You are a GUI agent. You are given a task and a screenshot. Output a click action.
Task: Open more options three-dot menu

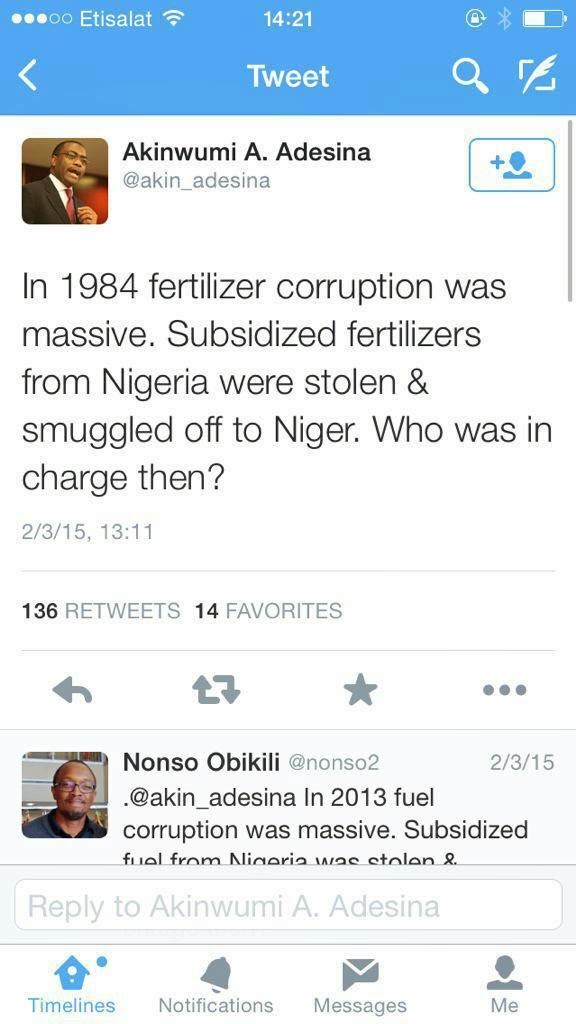tap(504, 690)
